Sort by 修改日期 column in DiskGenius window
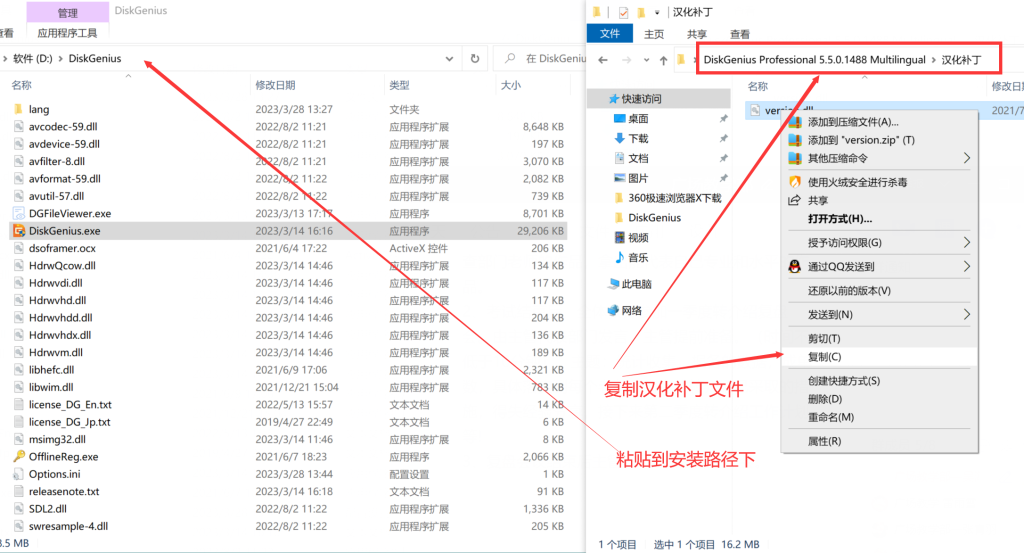Image resolution: width=1024 pixels, height=553 pixels. pyautogui.click(x=275, y=85)
